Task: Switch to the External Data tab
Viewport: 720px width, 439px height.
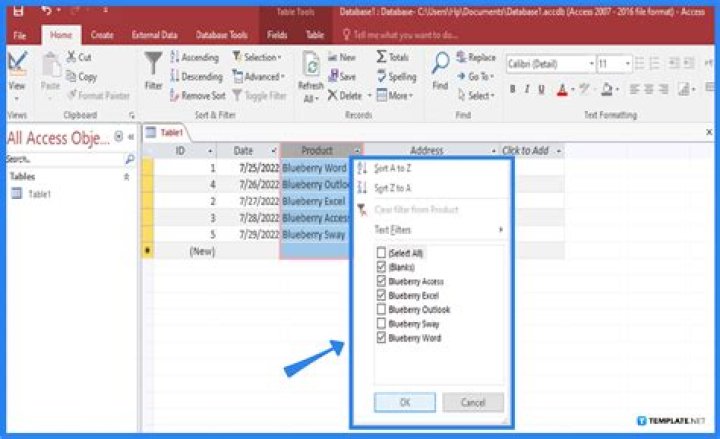Action: [x=154, y=35]
